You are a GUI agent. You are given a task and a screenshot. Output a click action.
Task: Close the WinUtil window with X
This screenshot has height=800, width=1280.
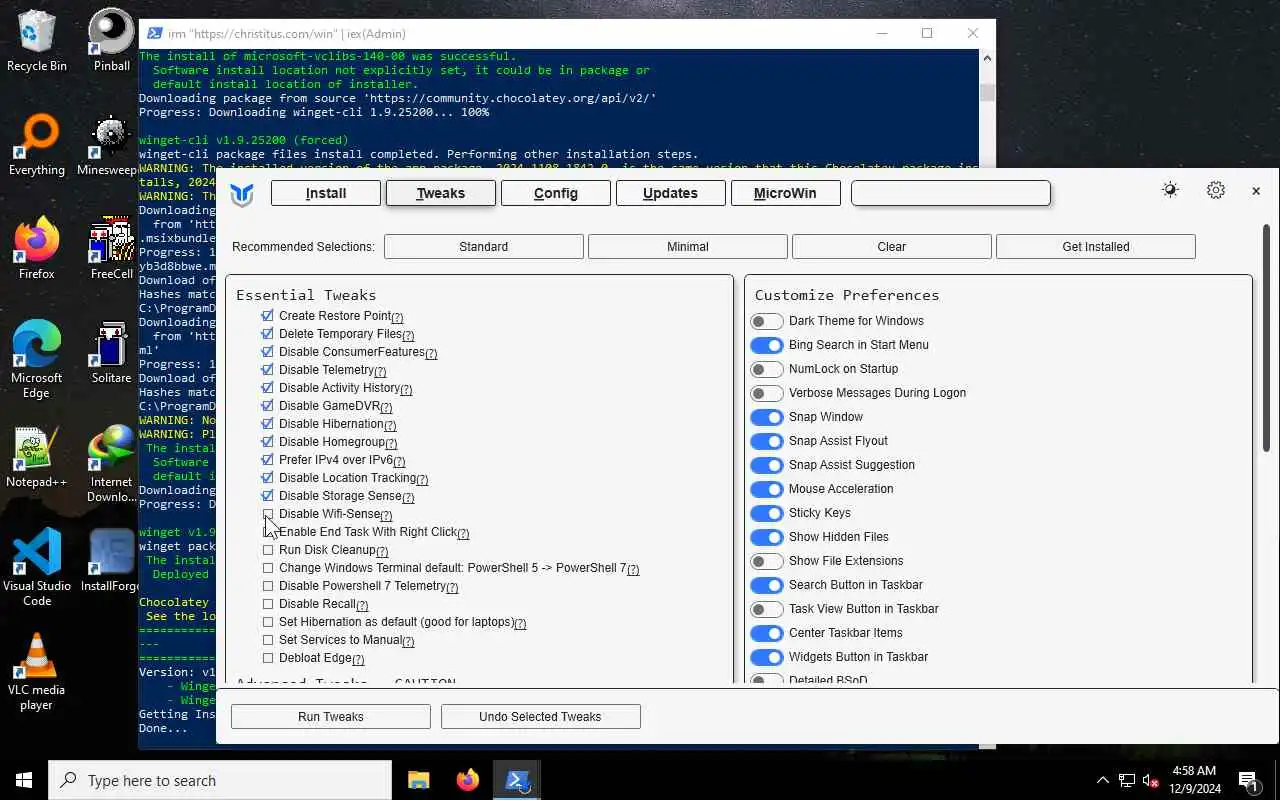tap(1256, 190)
